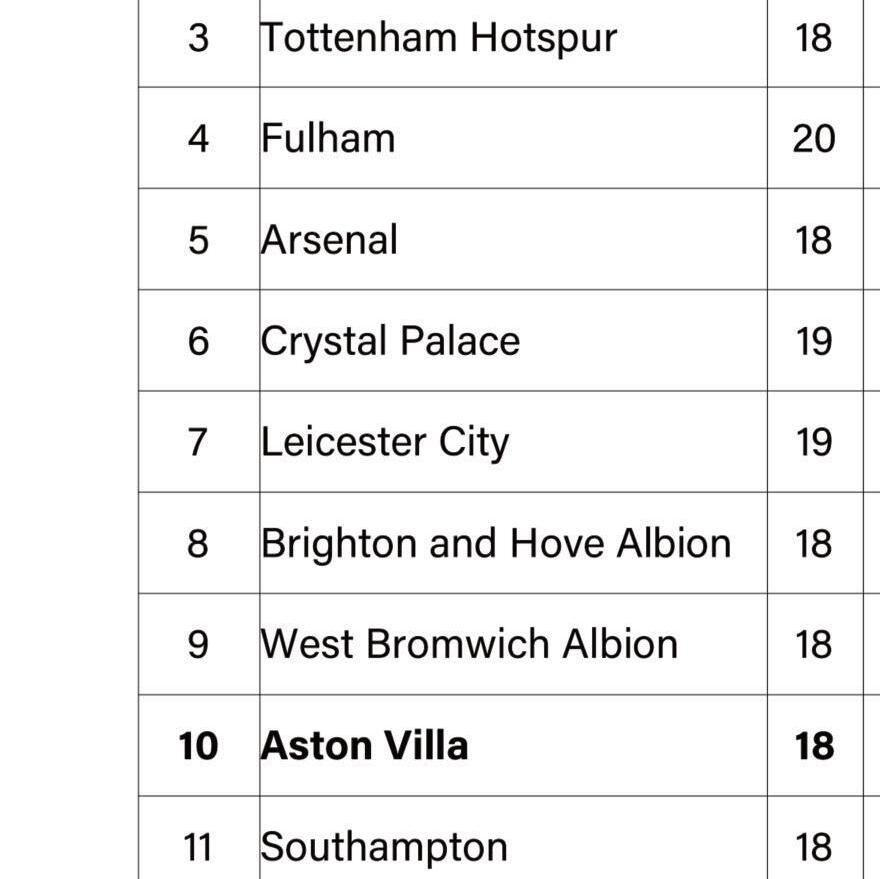Click position number 7 in Leicester's row
This screenshot has width=880, height=879.
tap(198, 442)
